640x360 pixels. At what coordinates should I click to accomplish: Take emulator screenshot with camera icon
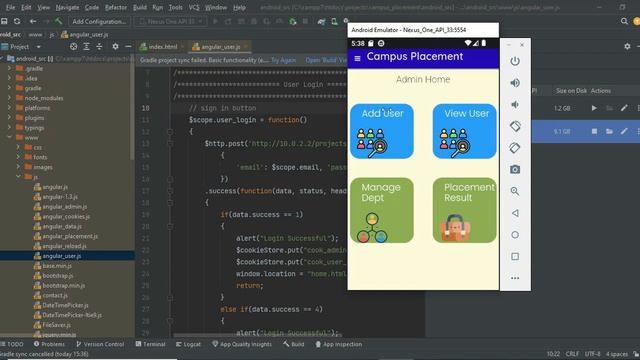[x=515, y=169]
